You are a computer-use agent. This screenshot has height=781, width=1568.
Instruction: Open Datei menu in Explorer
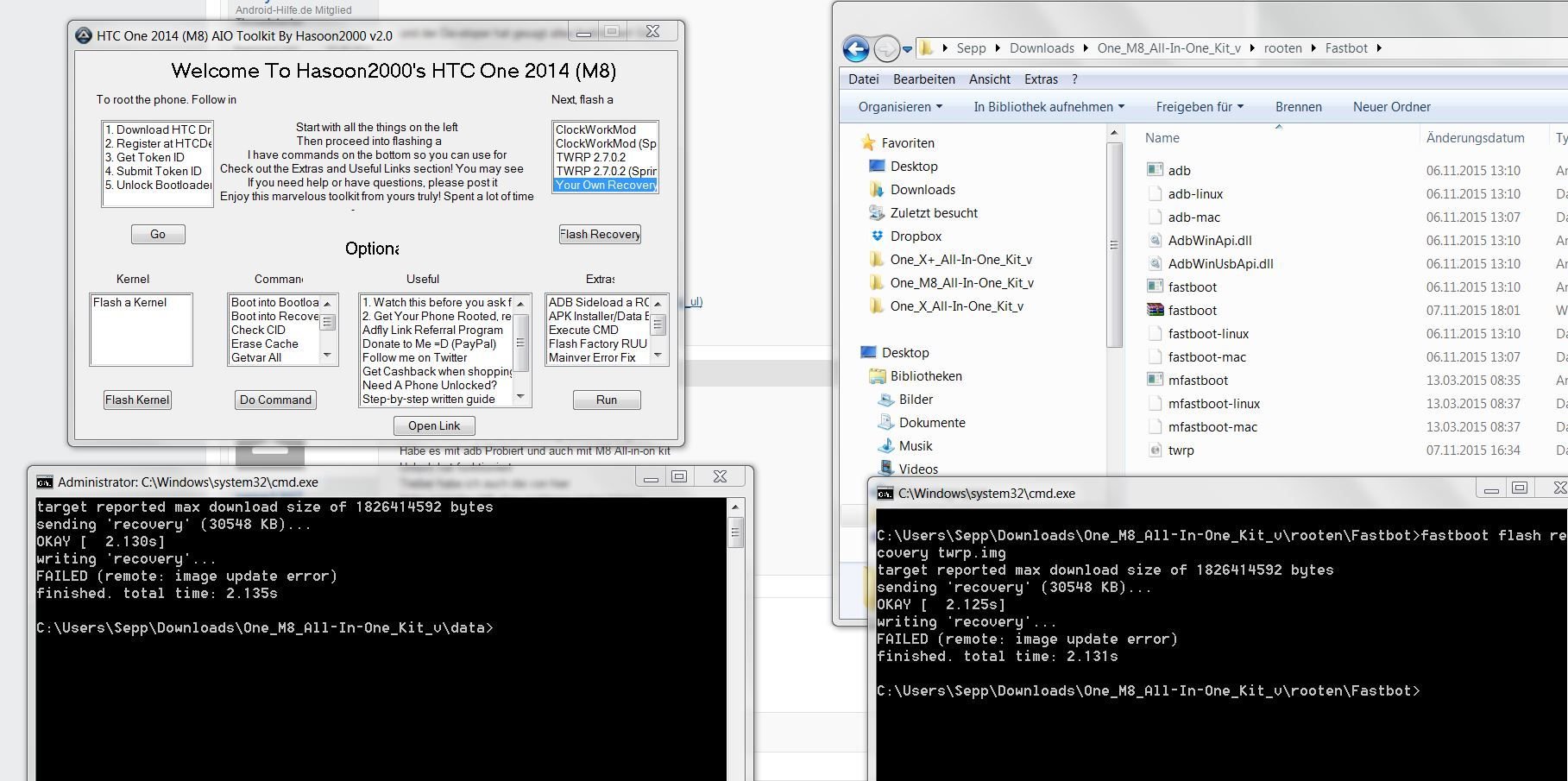pyautogui.click(x=863, y=79)
